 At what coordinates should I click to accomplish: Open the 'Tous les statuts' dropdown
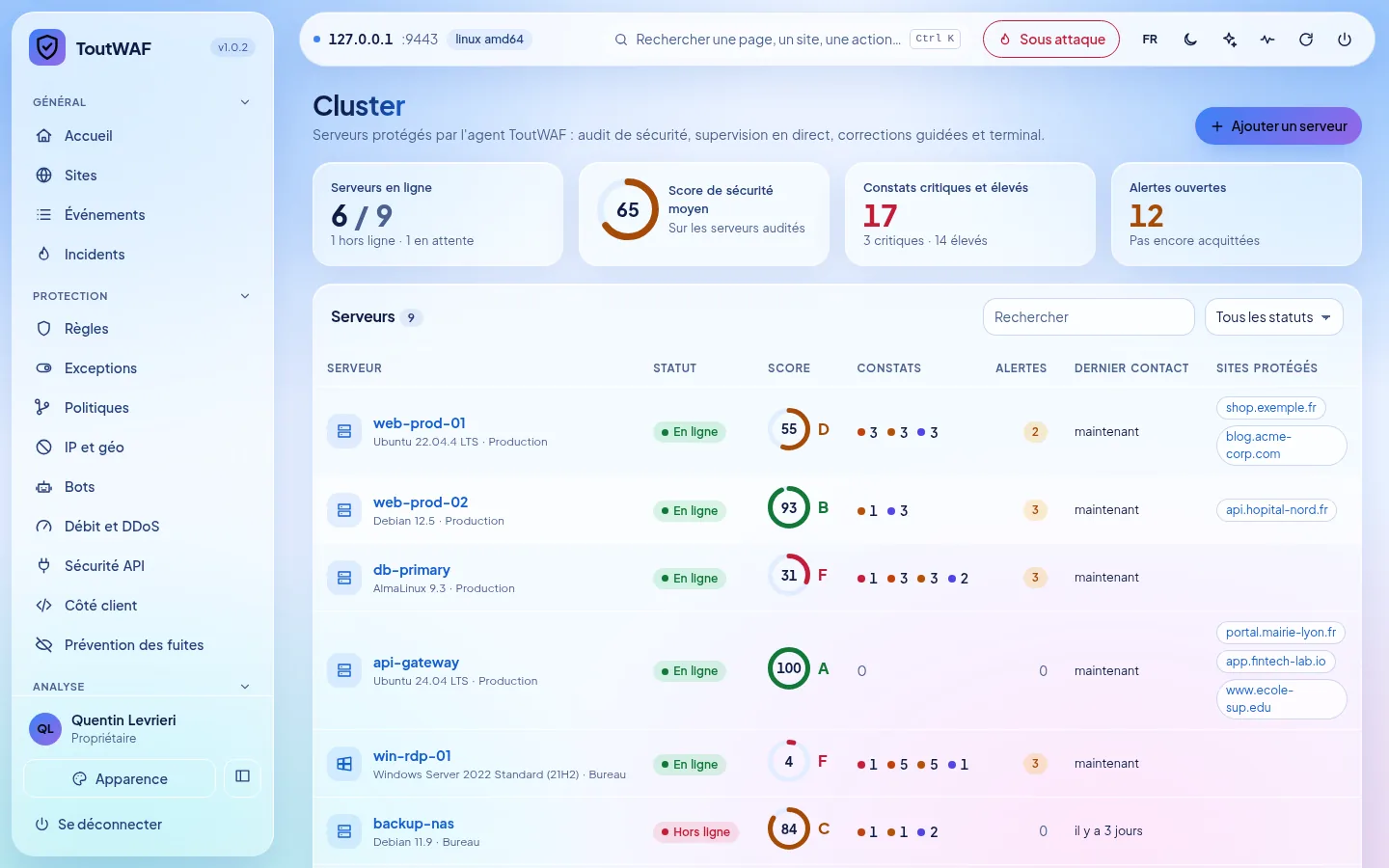(x=1273, y=317)
